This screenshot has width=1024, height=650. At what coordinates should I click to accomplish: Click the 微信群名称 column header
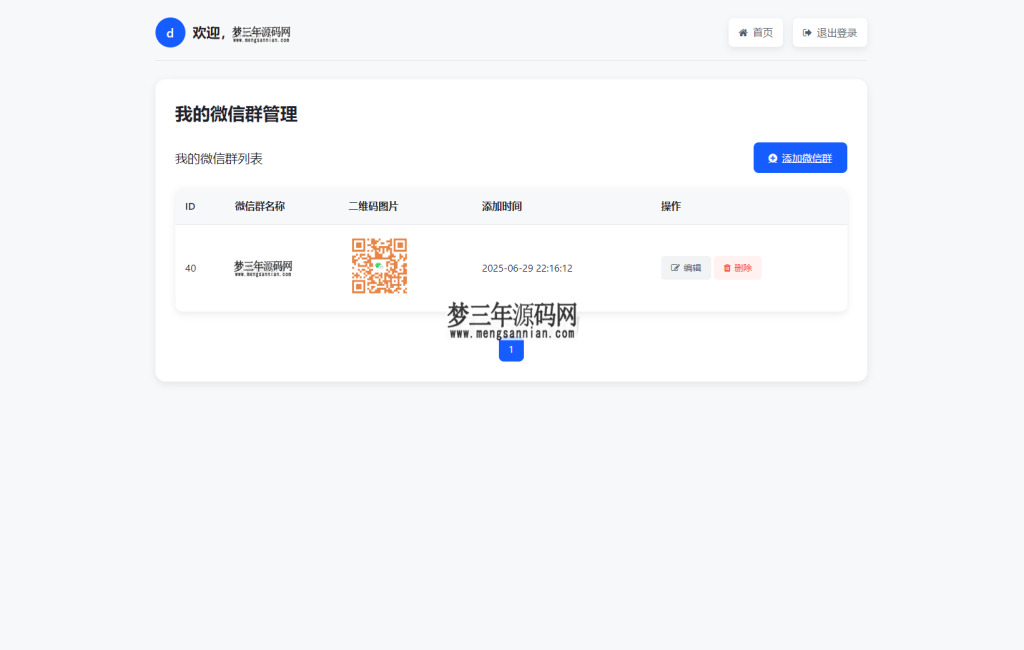[x=258, y=206]
